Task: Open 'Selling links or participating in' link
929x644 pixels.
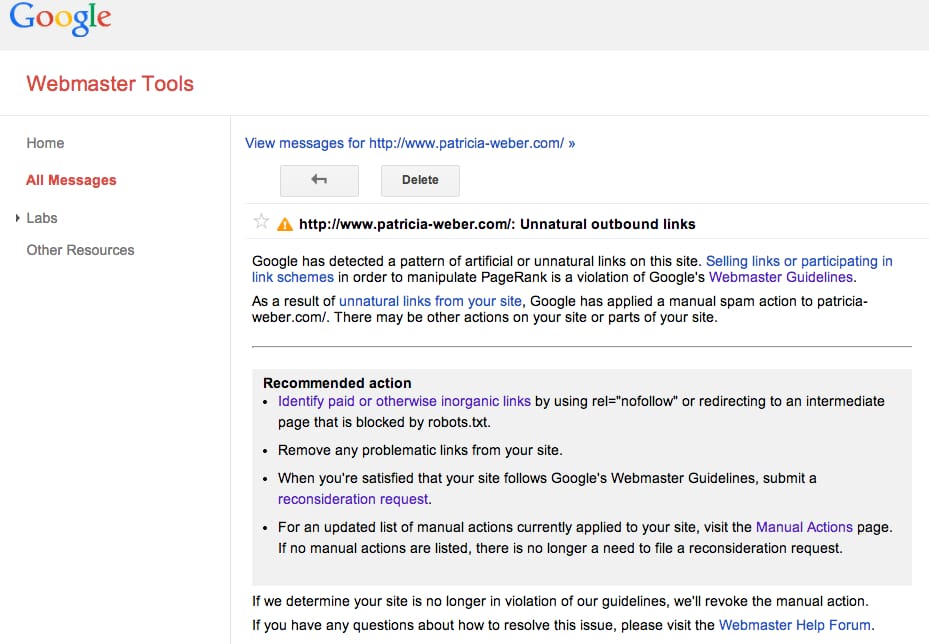Action: (x=799, y=261)
